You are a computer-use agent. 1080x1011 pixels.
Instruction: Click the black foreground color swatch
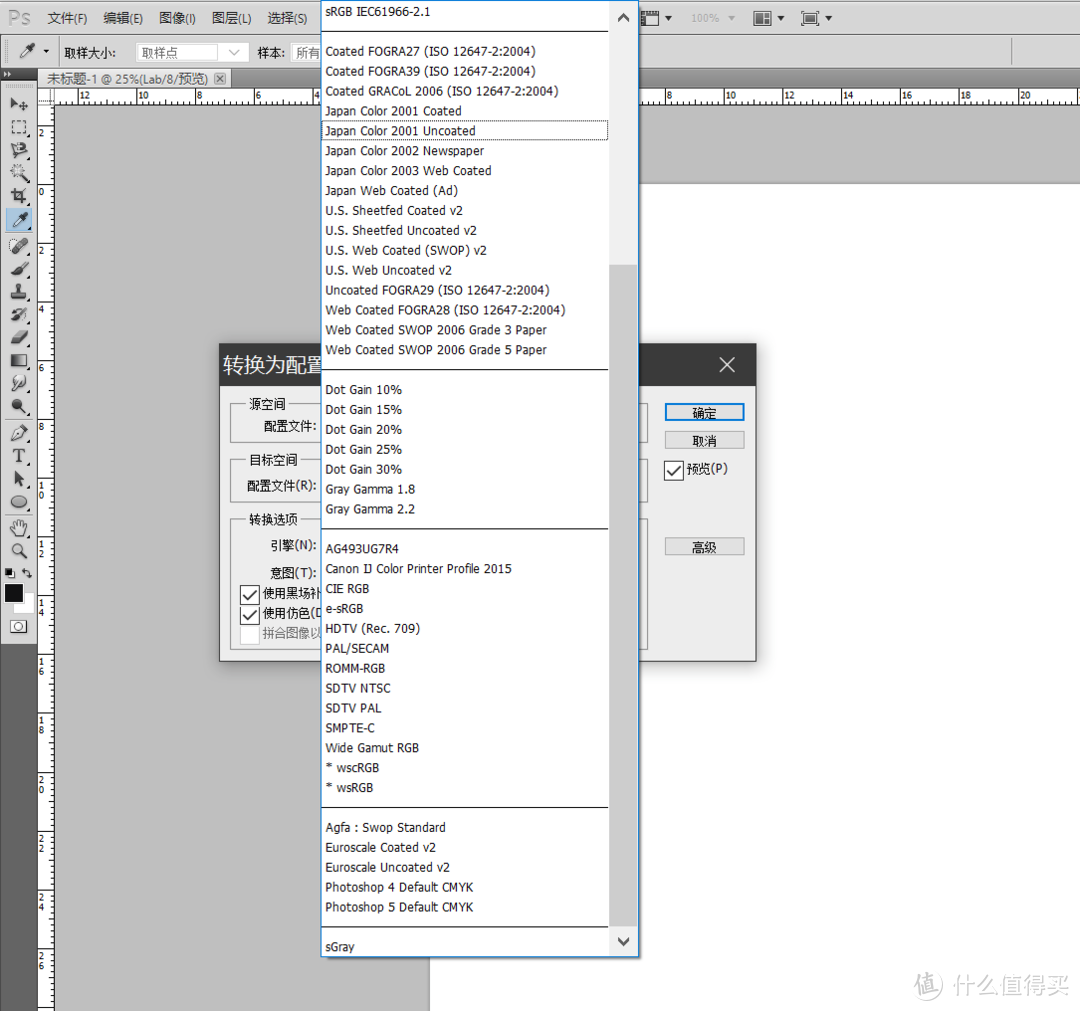click(14, 593)
